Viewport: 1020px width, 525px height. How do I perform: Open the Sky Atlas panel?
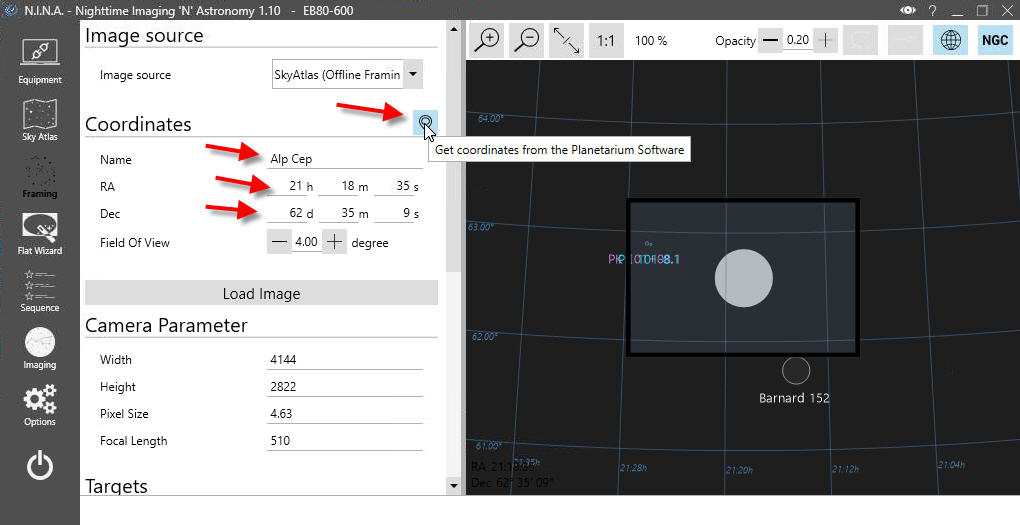click(40, 119)
